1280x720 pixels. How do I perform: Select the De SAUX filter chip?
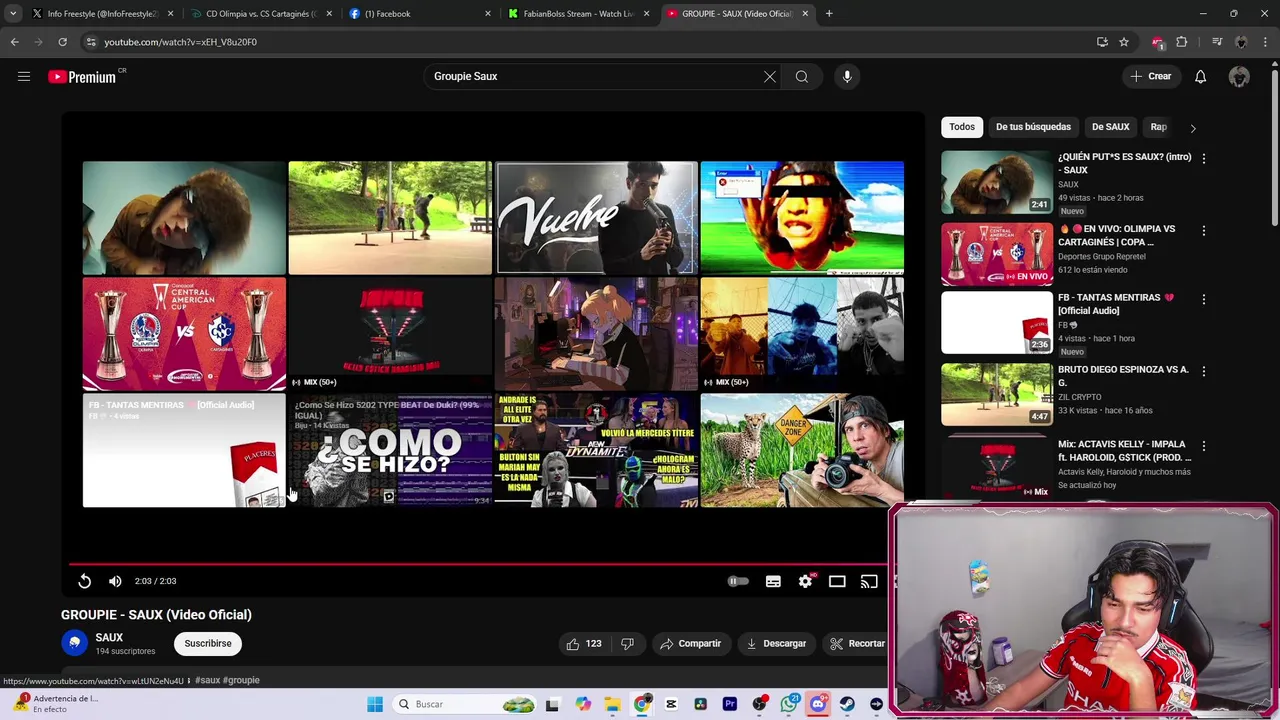point(1110,127)
